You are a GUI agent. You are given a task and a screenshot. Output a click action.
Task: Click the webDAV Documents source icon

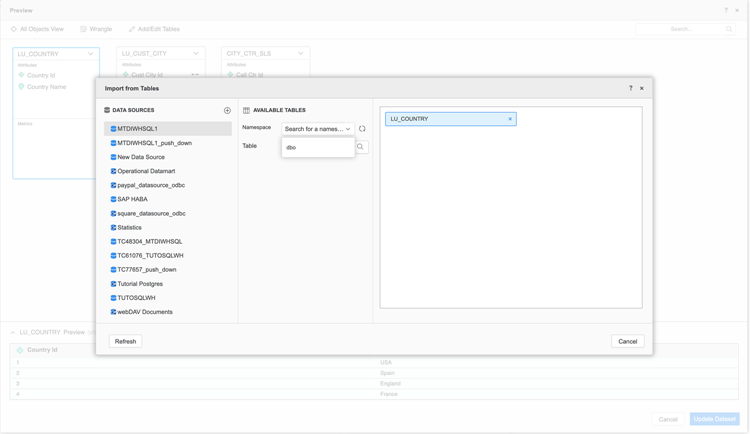tap(113, 312)
